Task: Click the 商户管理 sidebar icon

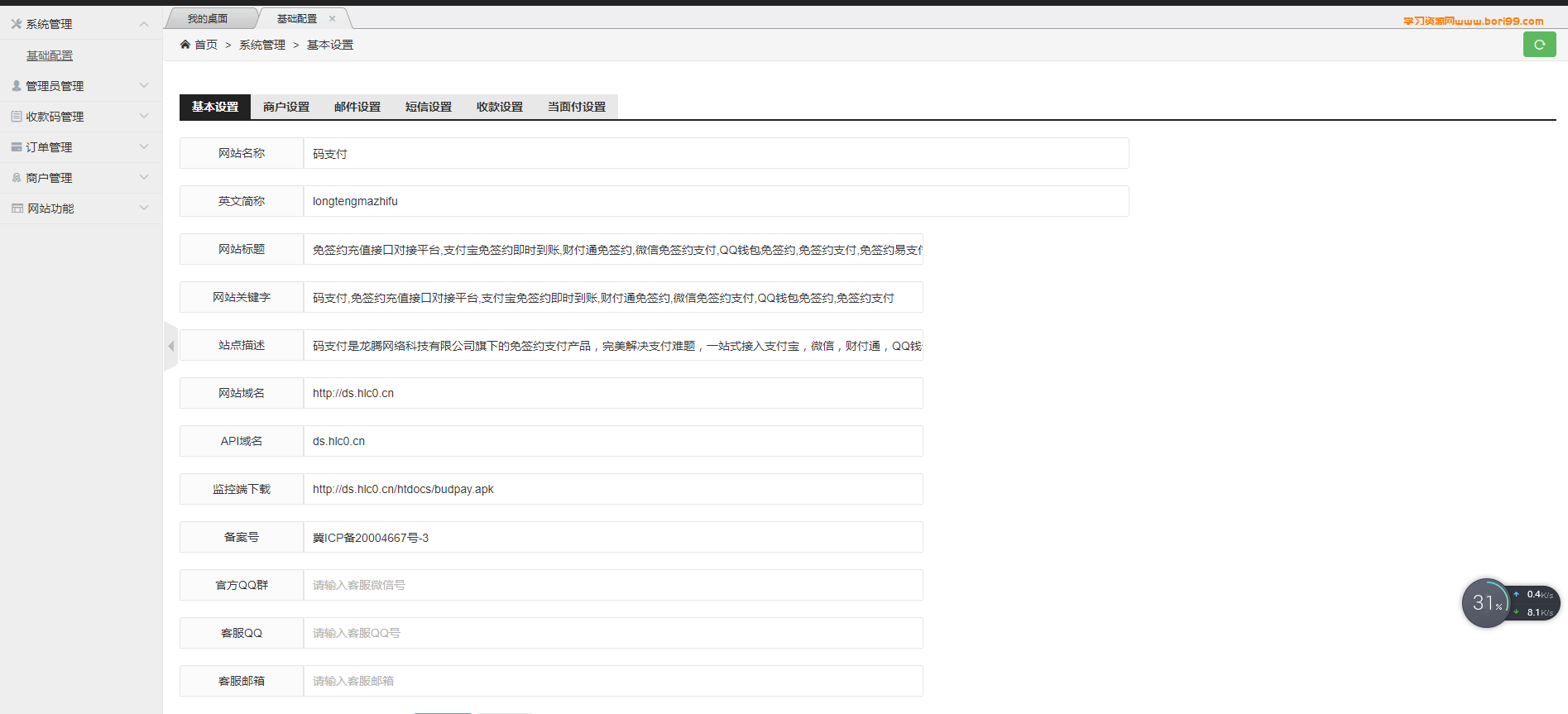Action: pos(17,178)
